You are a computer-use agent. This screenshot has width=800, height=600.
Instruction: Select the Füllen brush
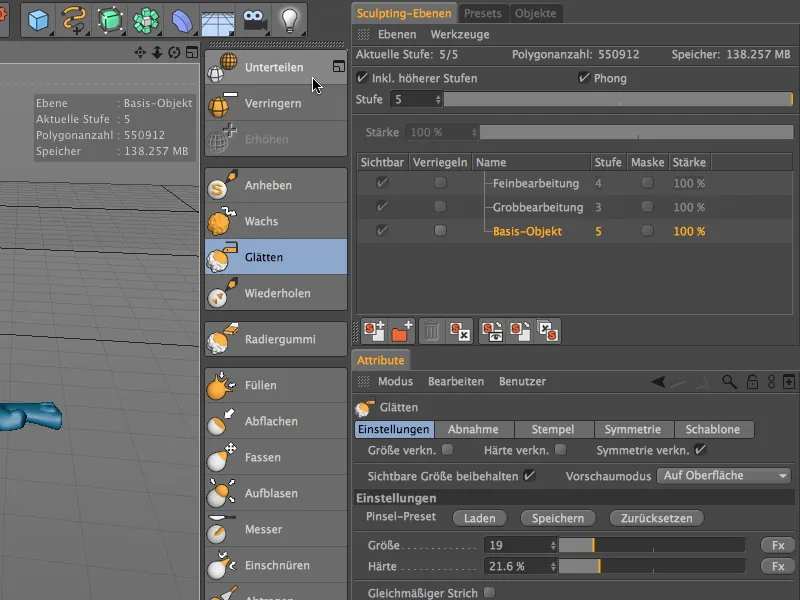[276, 385]
